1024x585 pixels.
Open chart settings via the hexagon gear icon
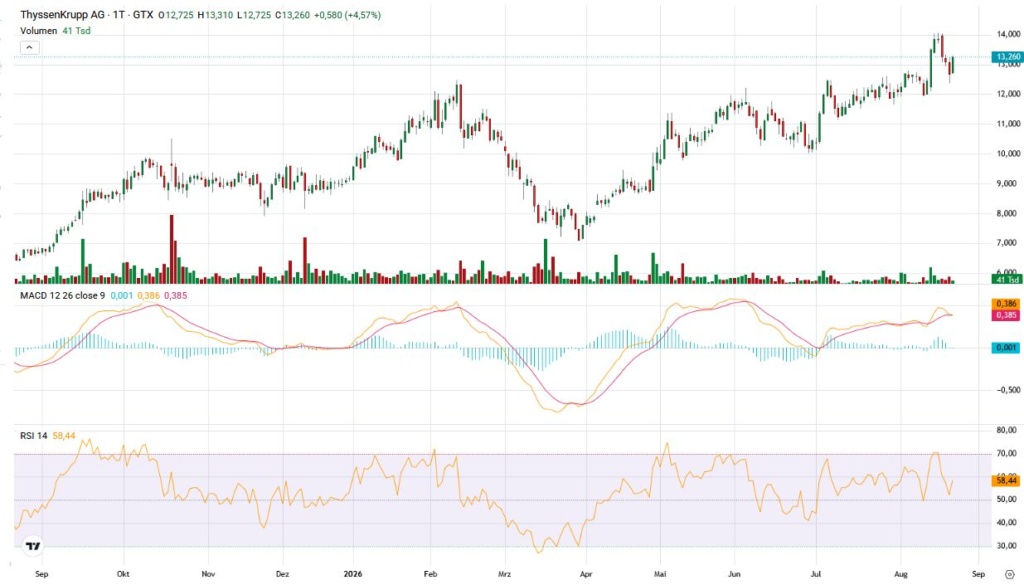click(1010, 575)
